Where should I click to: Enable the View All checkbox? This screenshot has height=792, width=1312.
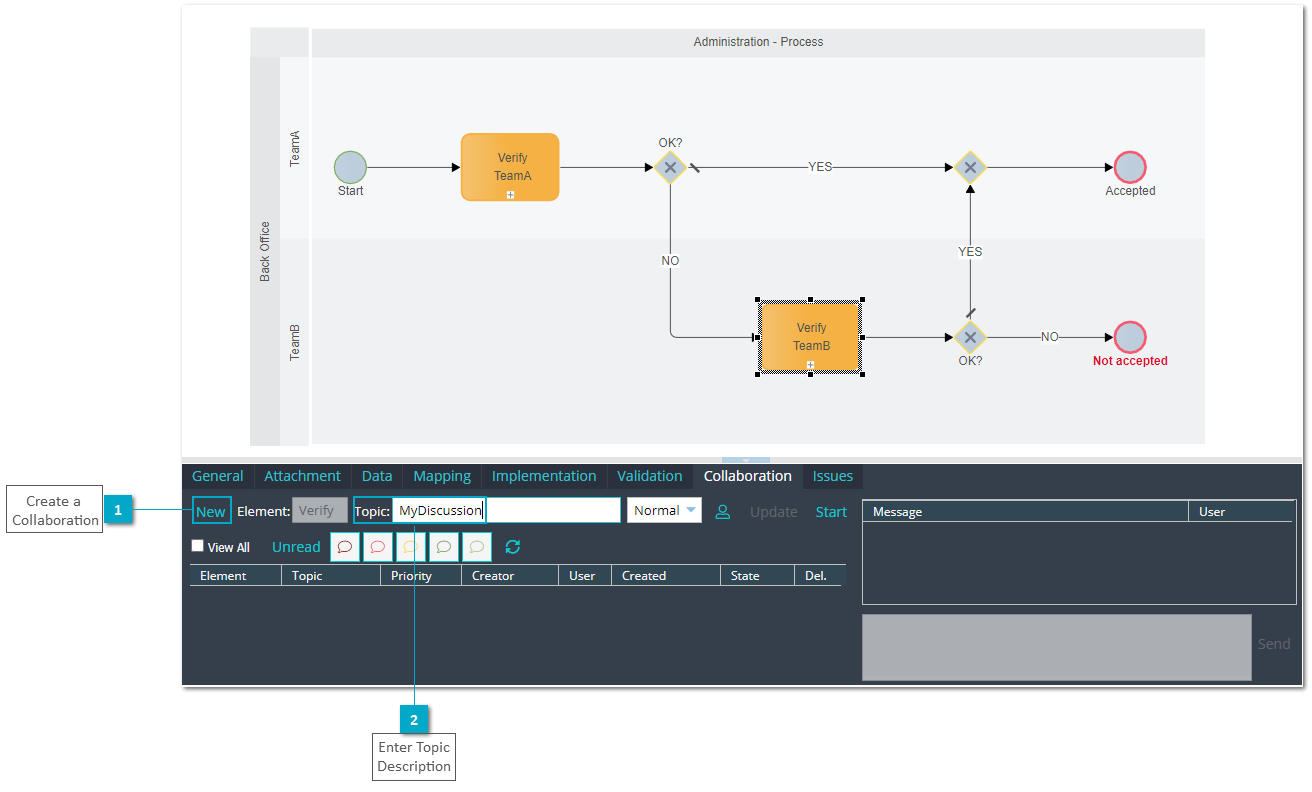coord(198,546)
